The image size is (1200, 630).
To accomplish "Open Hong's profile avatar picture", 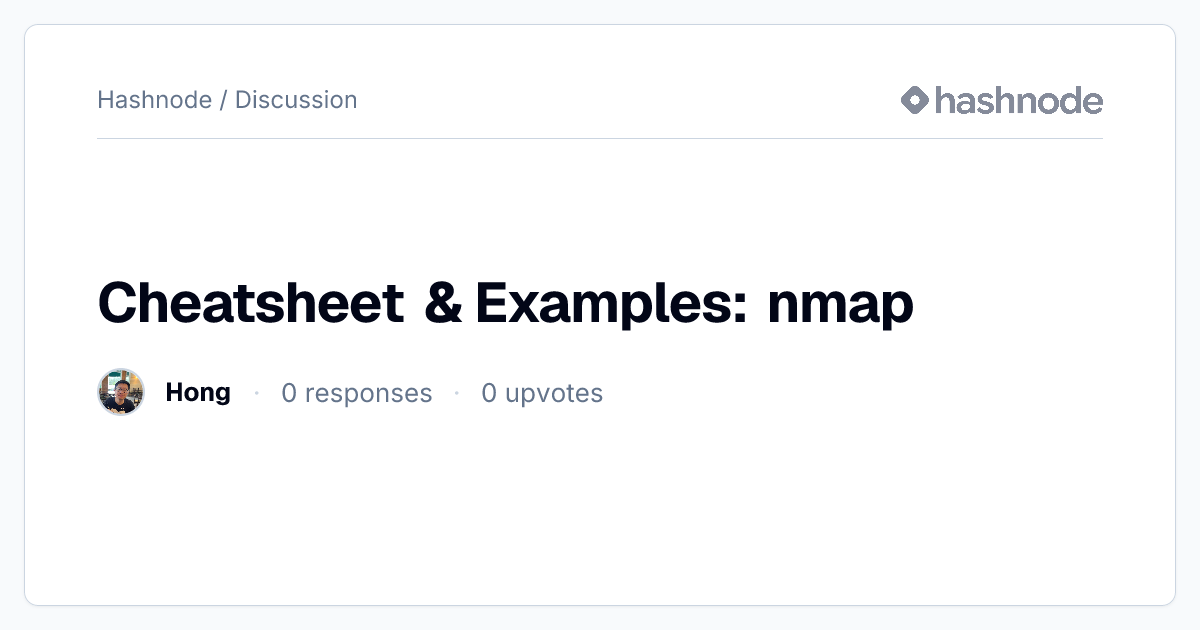I will [x=121, y=392].
